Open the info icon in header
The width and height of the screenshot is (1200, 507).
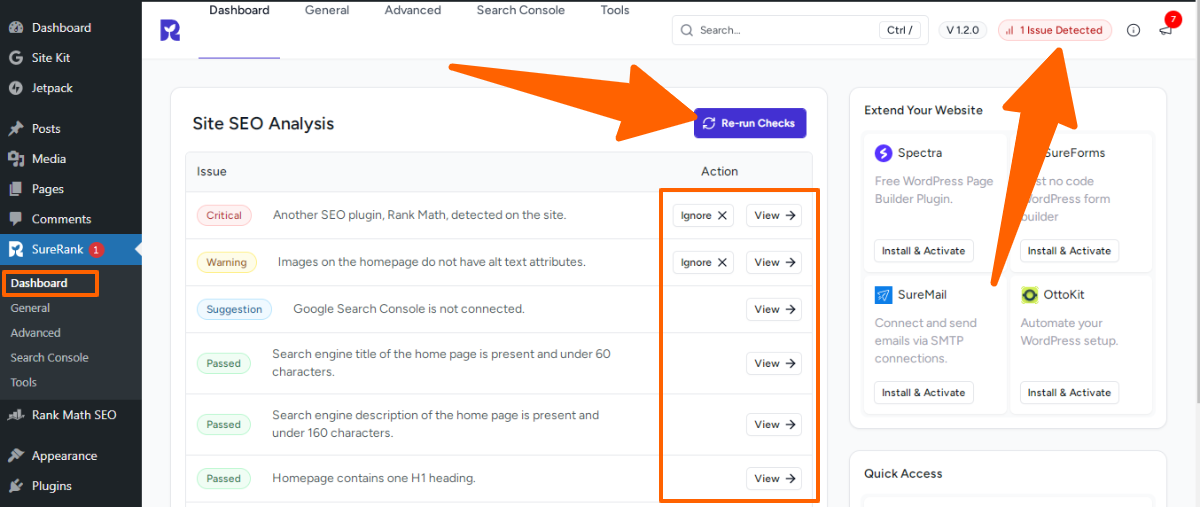coord(1133,30)
